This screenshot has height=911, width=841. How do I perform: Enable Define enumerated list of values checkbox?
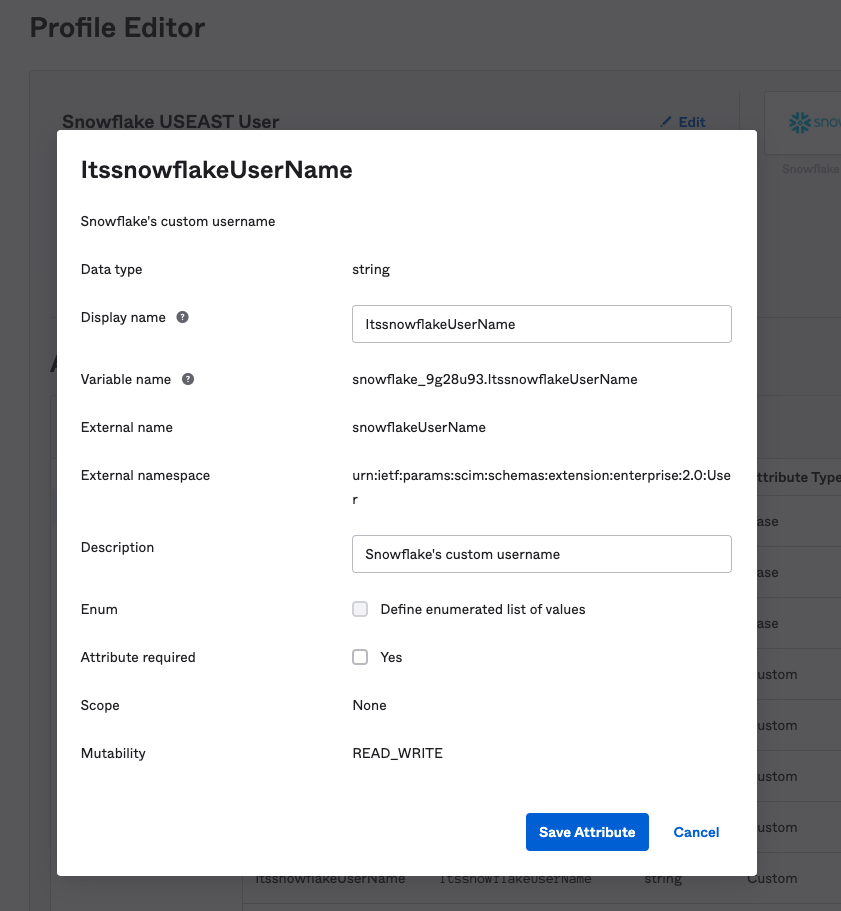(360, 609)
